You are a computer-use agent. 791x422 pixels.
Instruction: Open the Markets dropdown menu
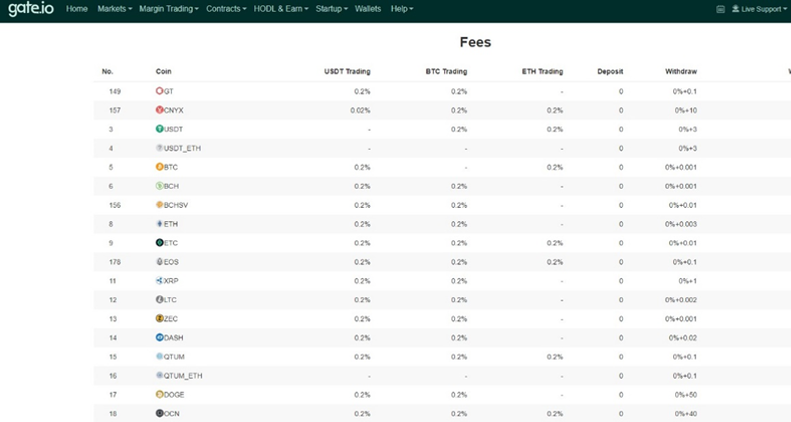point(115,9)
